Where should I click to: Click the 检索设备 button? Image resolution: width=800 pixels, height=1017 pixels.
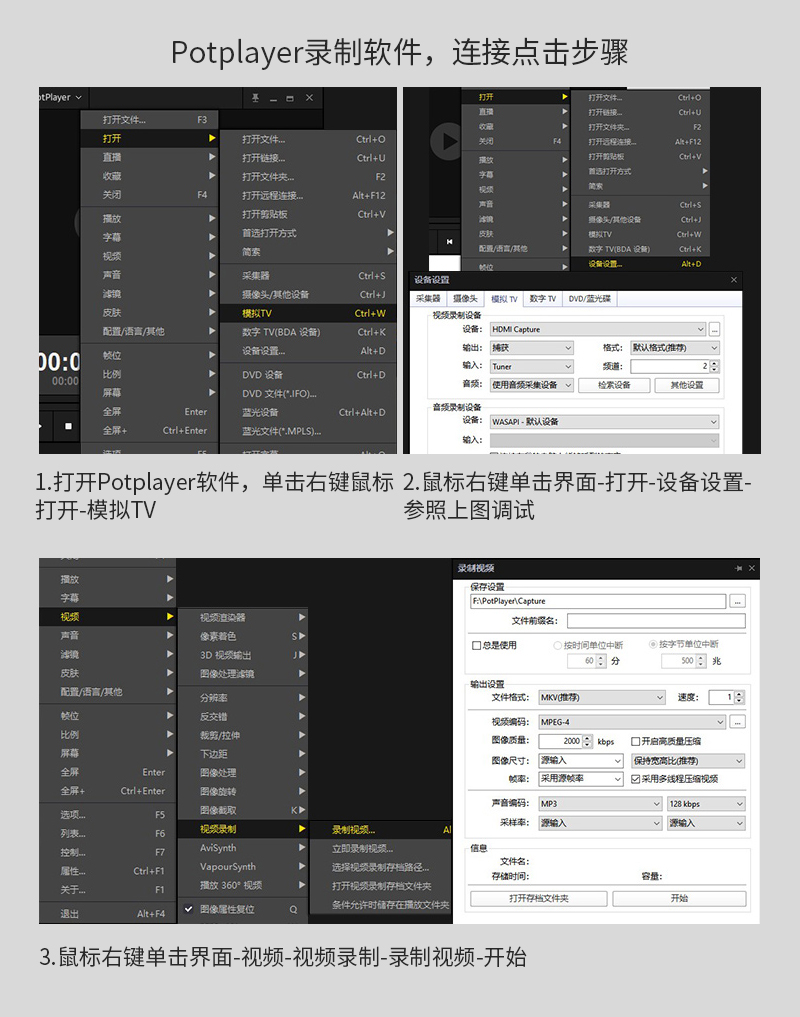click(614, 385)
